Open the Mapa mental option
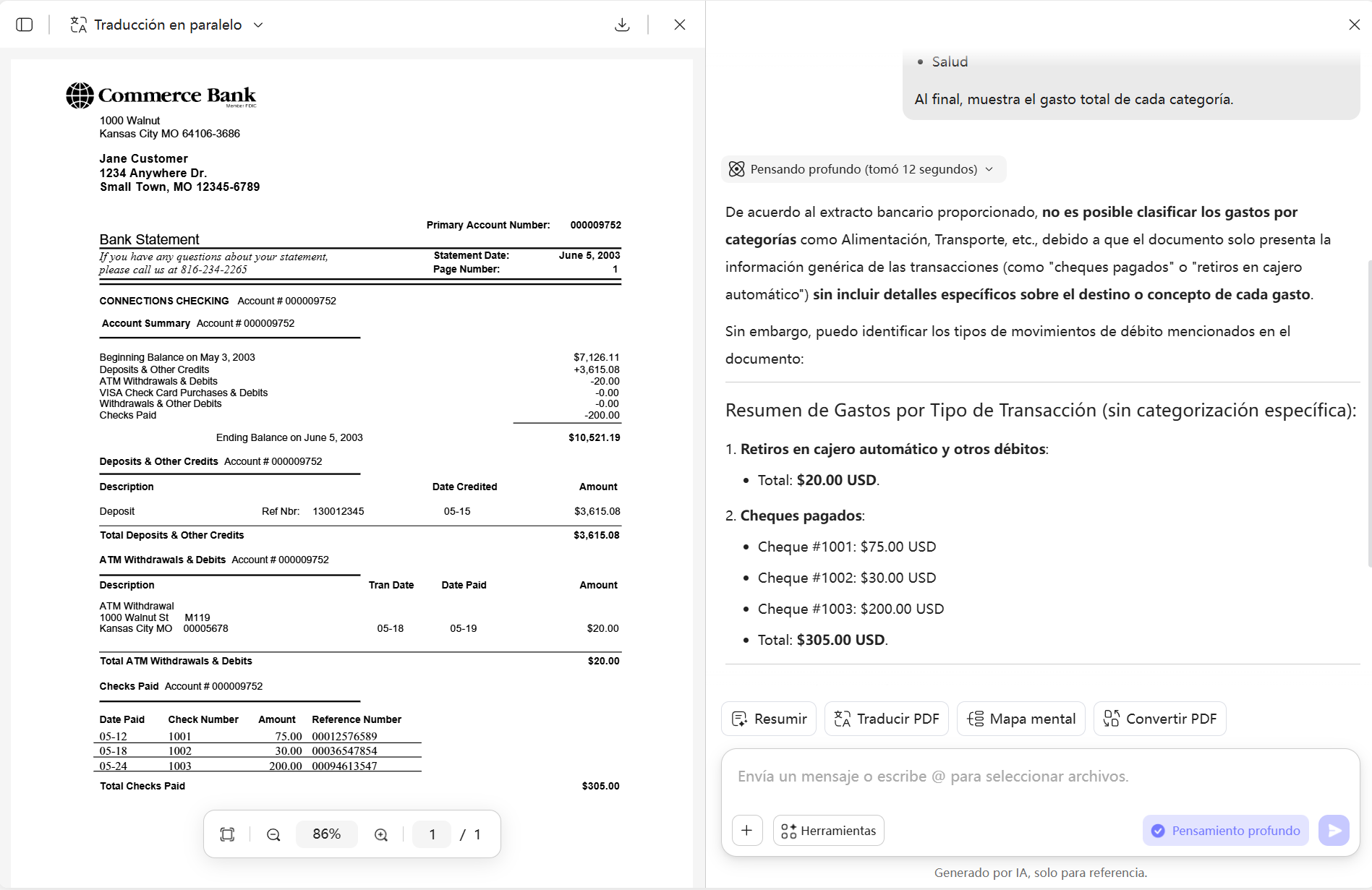This screenshot has width=1372, height=890. coord(1021,719)
